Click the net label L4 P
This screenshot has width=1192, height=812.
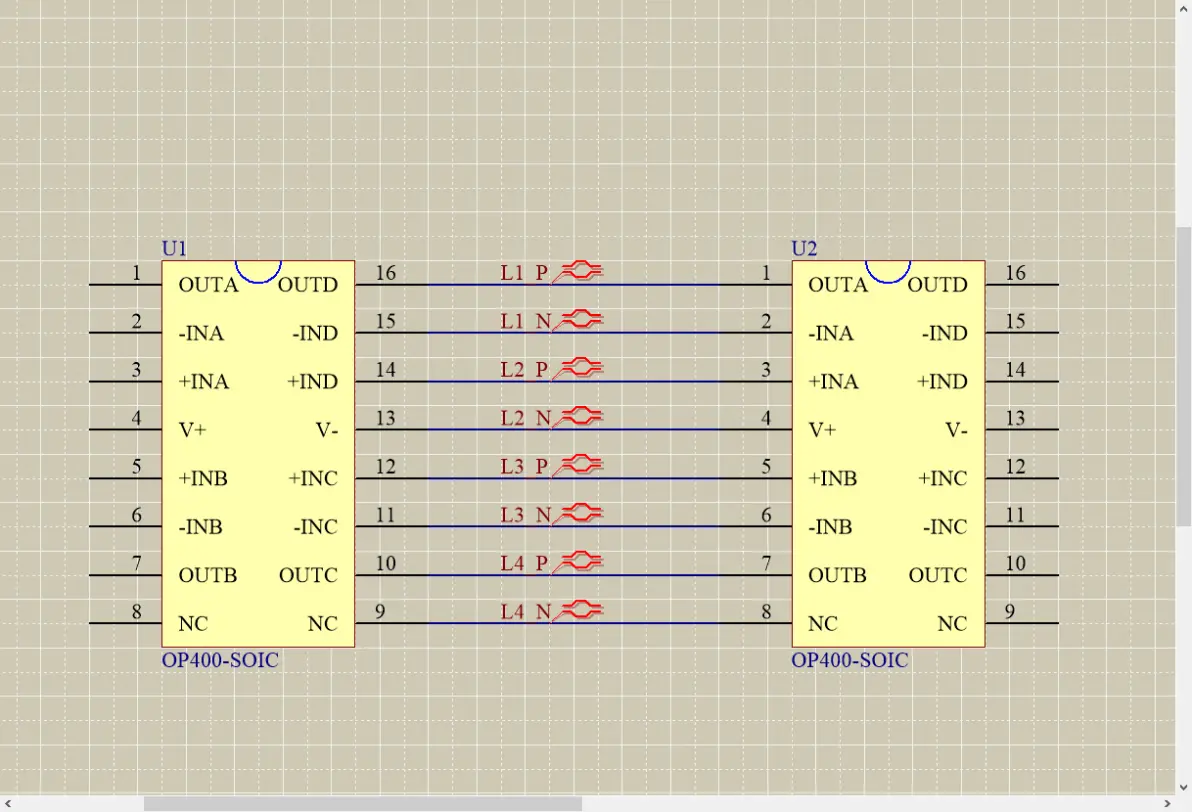click(524, 564)
